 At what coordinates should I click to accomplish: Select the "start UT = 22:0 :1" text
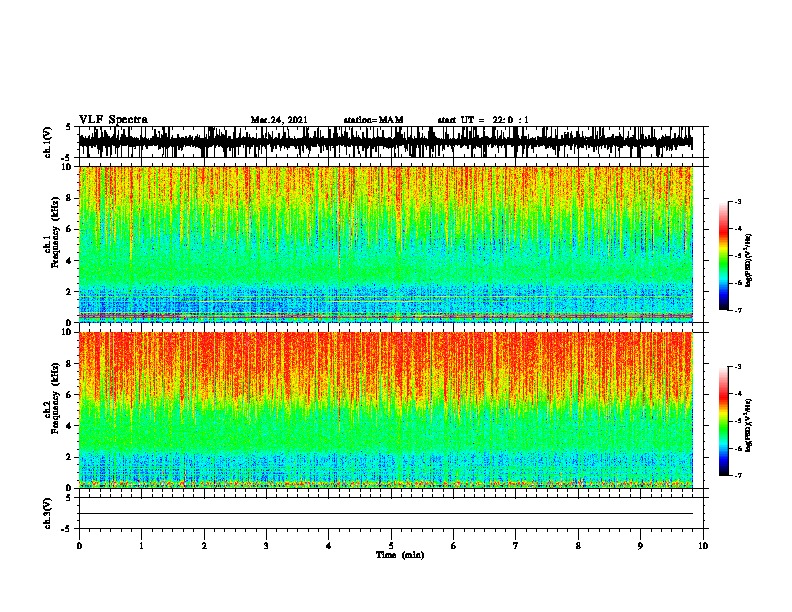(x=483, y=120)
